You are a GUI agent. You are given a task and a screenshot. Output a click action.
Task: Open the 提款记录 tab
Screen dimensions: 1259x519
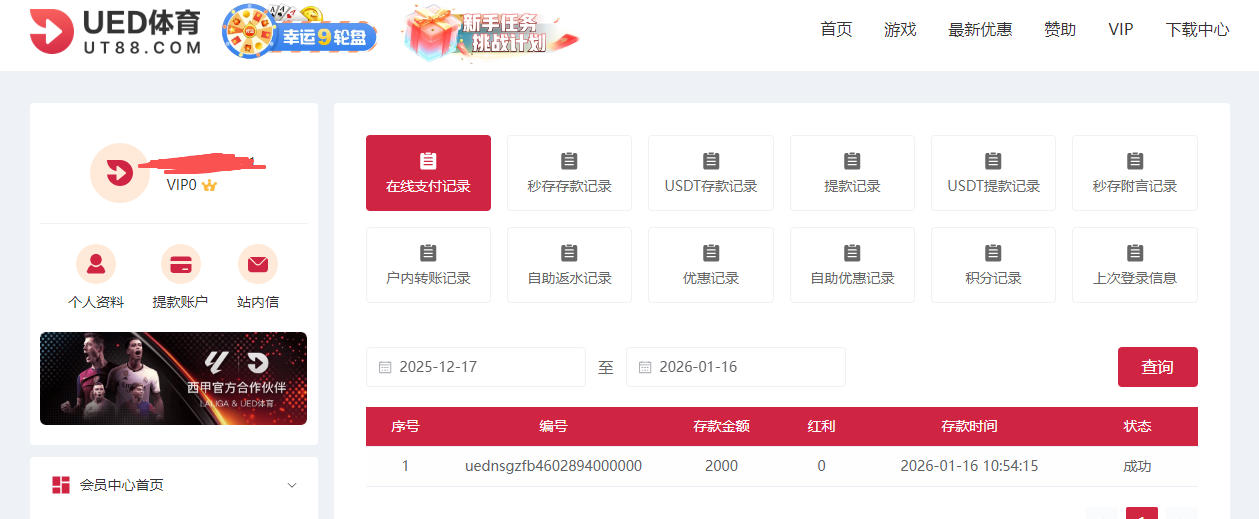[852, 173]
